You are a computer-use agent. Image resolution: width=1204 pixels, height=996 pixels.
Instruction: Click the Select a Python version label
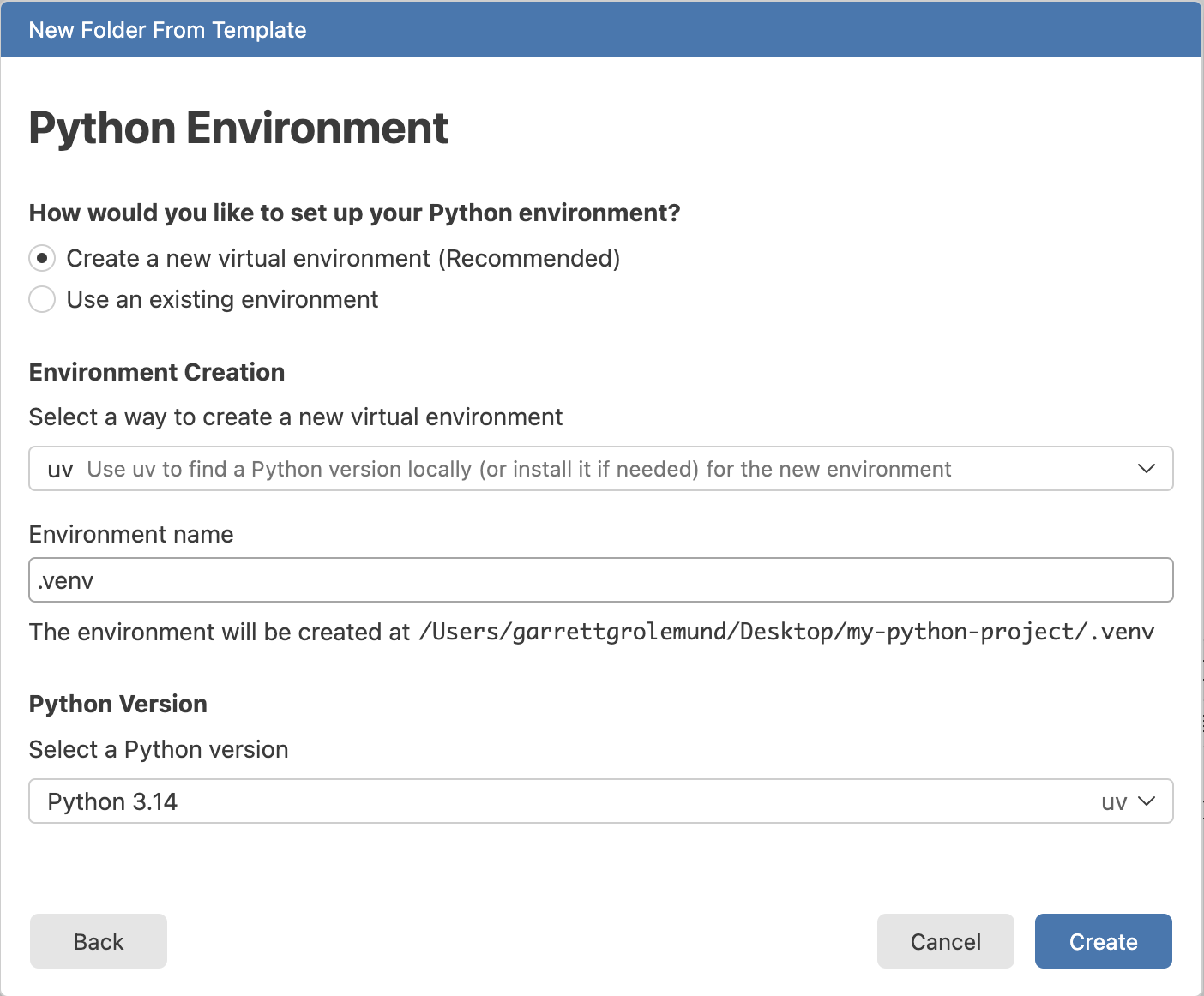coord(159,749)
